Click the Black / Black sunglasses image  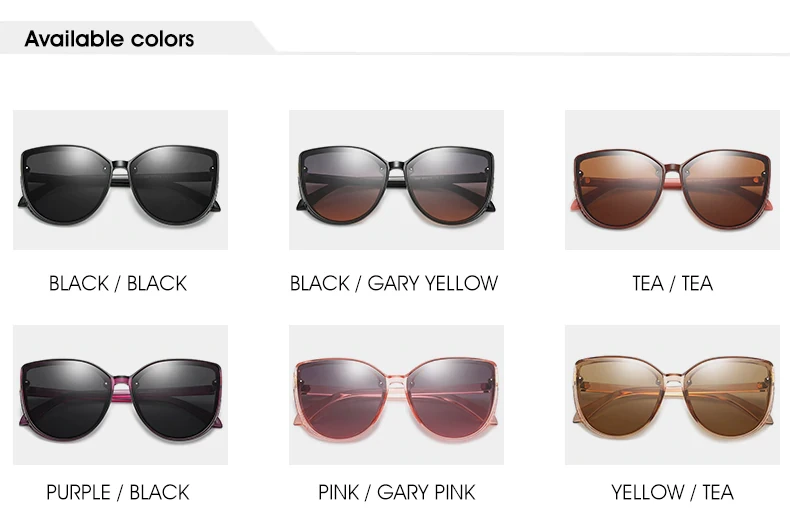click(120, 180)
